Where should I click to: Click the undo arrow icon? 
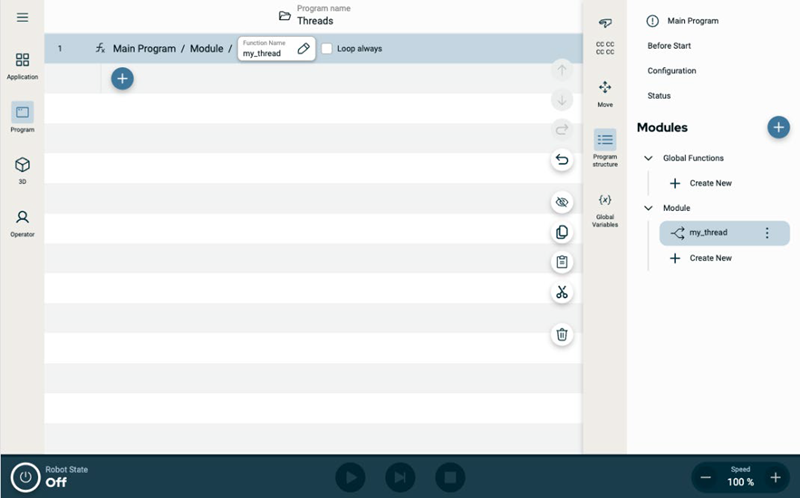click(562, 160)
